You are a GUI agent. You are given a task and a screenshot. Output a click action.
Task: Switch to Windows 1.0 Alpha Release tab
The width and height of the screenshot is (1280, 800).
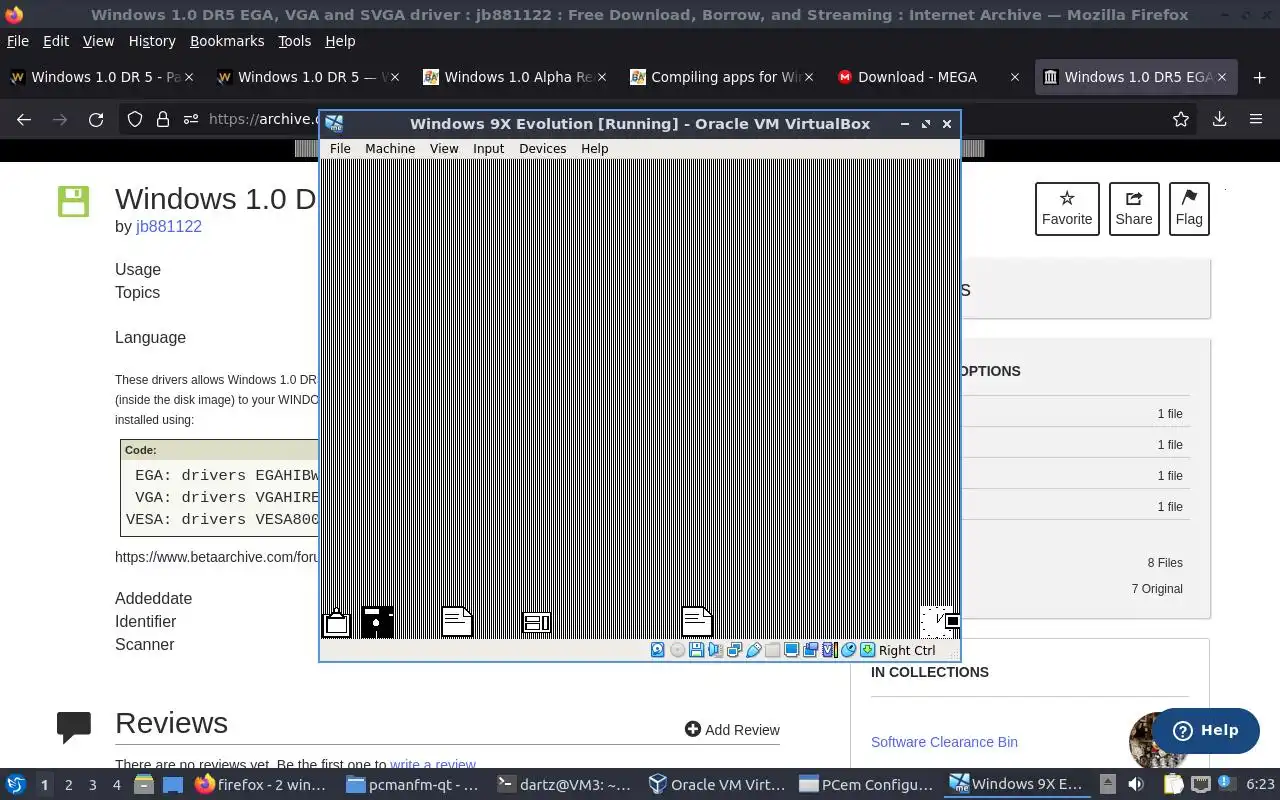514,77
